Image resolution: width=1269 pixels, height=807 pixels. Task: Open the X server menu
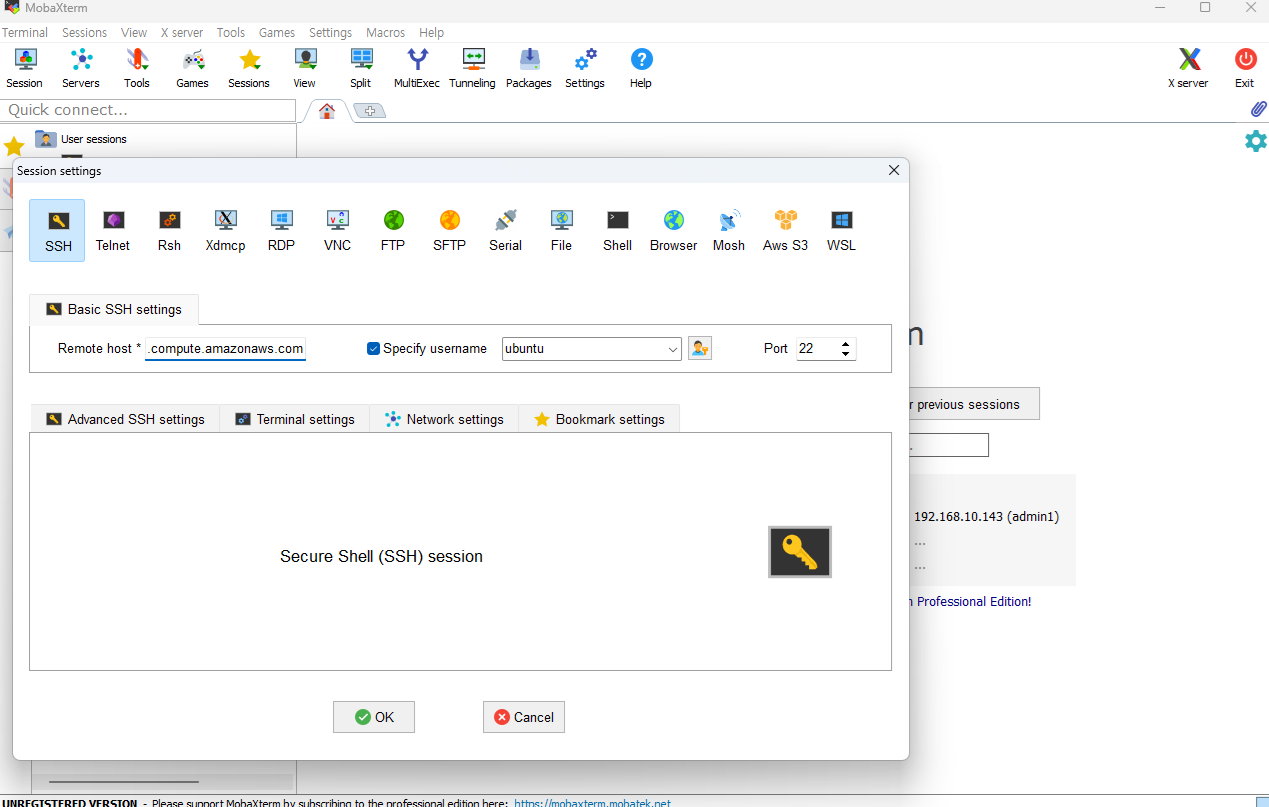182,33
